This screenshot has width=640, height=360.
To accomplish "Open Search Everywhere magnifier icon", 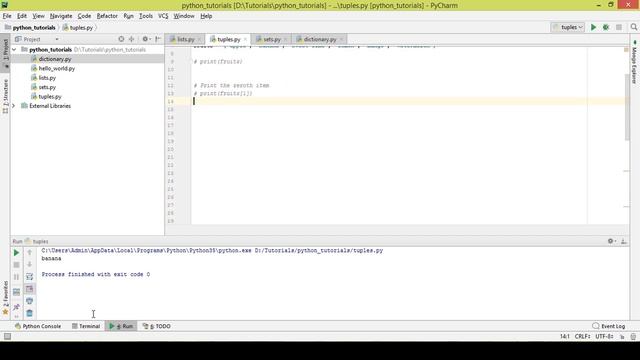I will (x=633, y=27).
